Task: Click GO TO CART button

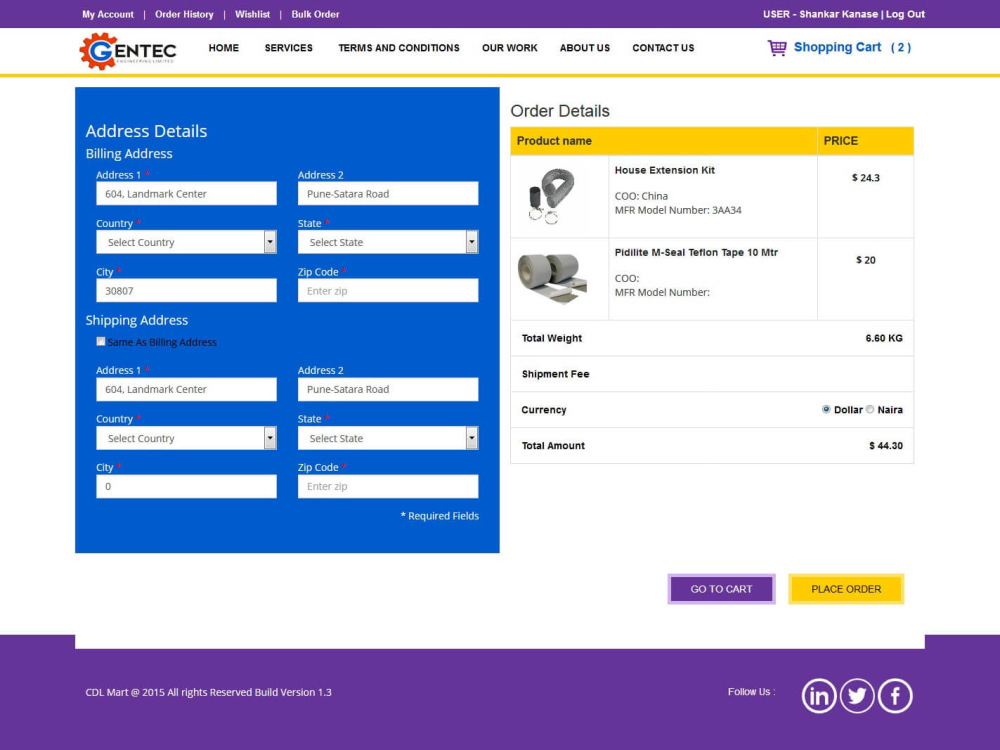Action: coord(721,589)
